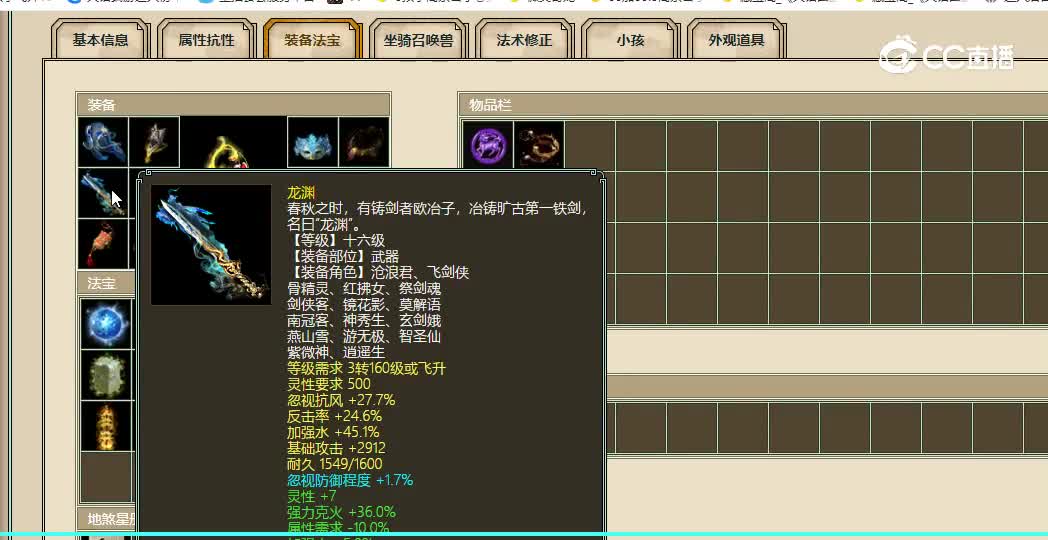Switch to the 外观道具 tab
This screenshot has width=1048, height=540.
point(737,39)
